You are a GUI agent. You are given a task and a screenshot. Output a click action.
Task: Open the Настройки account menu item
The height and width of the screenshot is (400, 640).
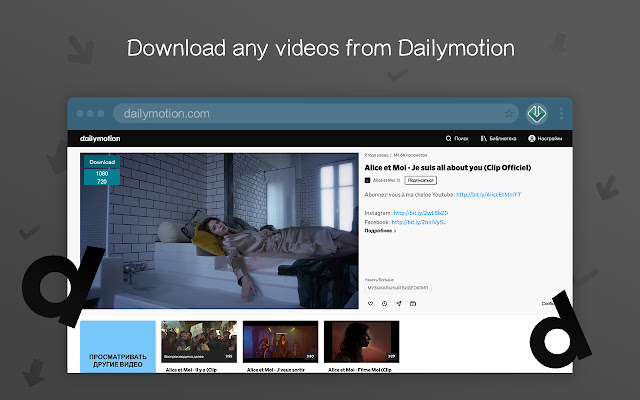point(545,139)
